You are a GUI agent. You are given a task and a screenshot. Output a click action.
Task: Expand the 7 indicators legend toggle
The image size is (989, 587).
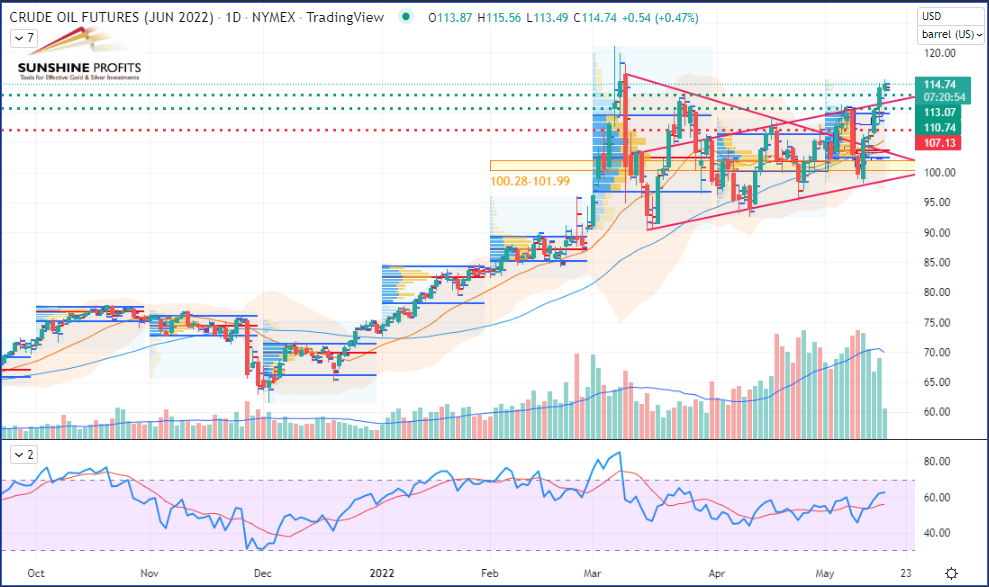pos(24,37)
